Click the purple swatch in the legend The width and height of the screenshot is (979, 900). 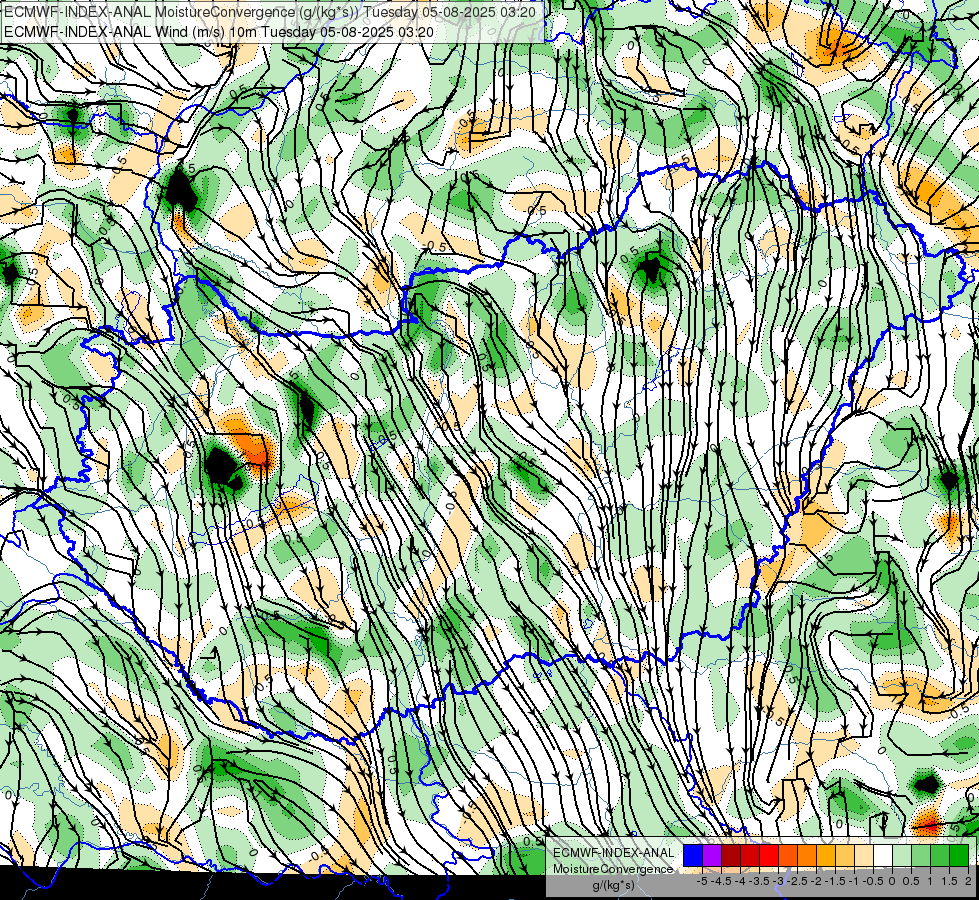coord(712,855)
